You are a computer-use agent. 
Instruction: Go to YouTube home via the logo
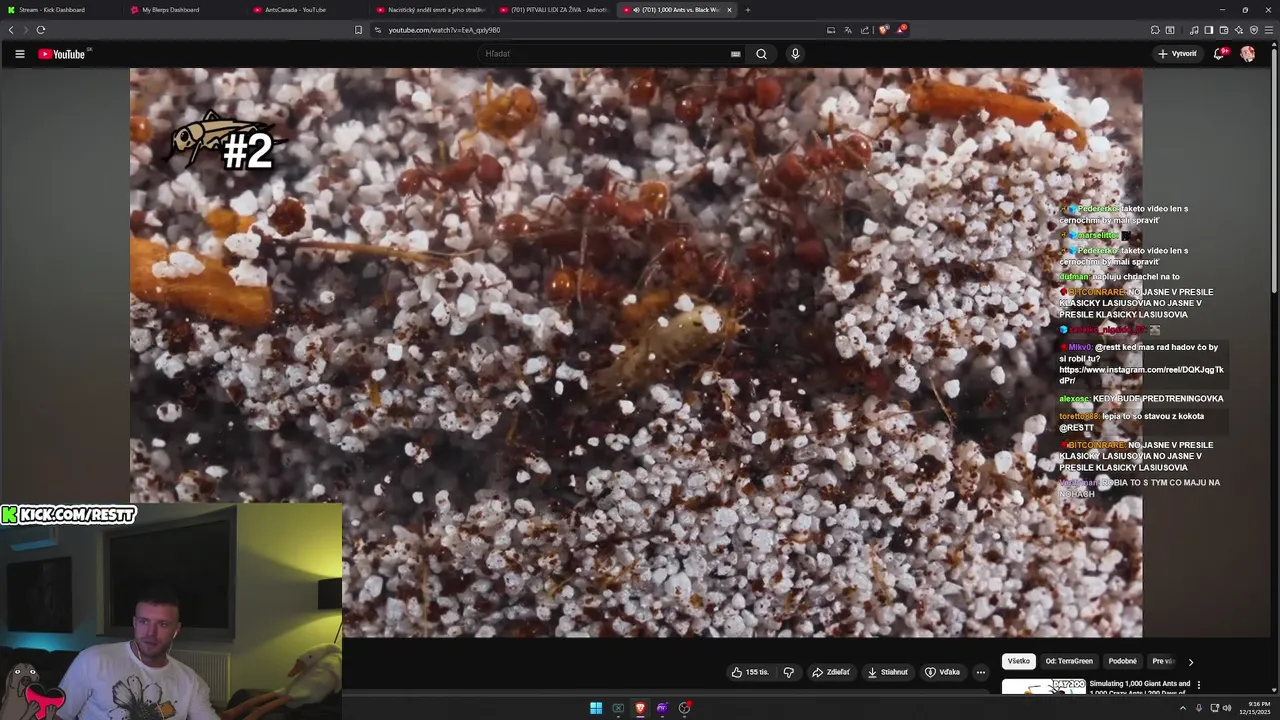coord(62,54)
